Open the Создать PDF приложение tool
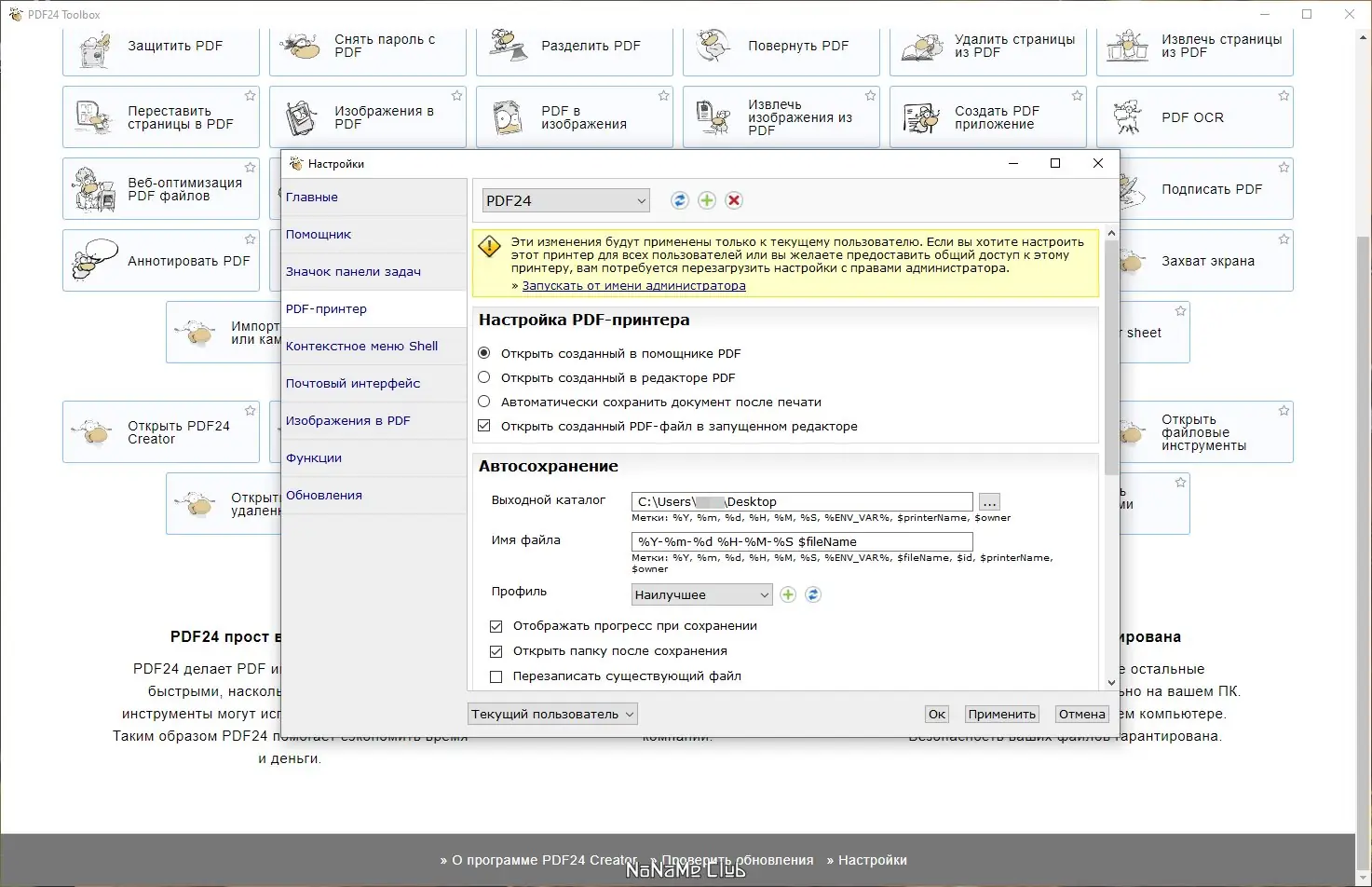Viewport: 1372px width, 887px height. [x=988, y=117]
